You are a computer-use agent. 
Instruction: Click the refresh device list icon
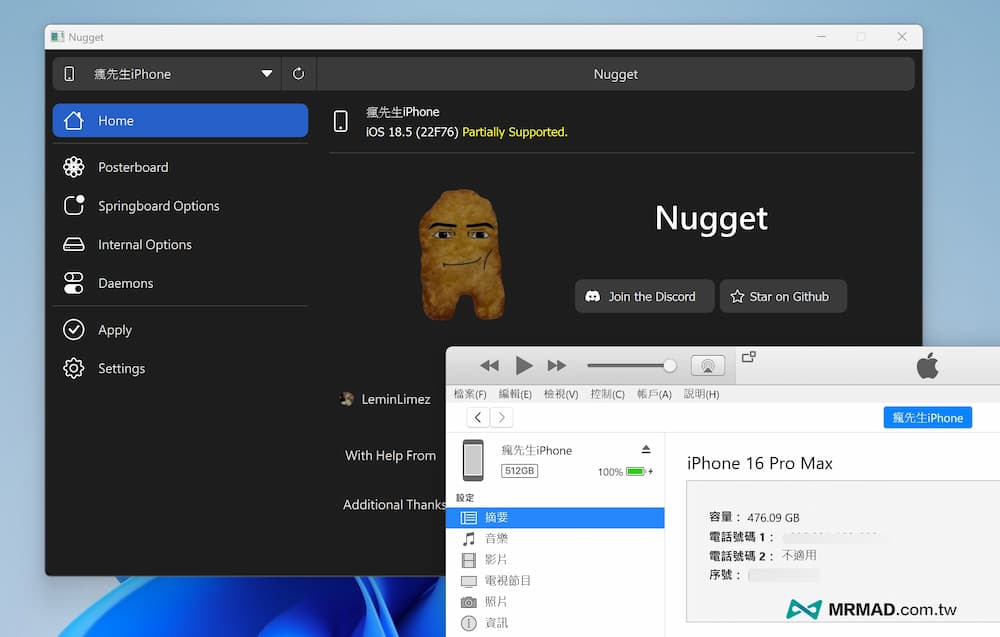(298, 74)
